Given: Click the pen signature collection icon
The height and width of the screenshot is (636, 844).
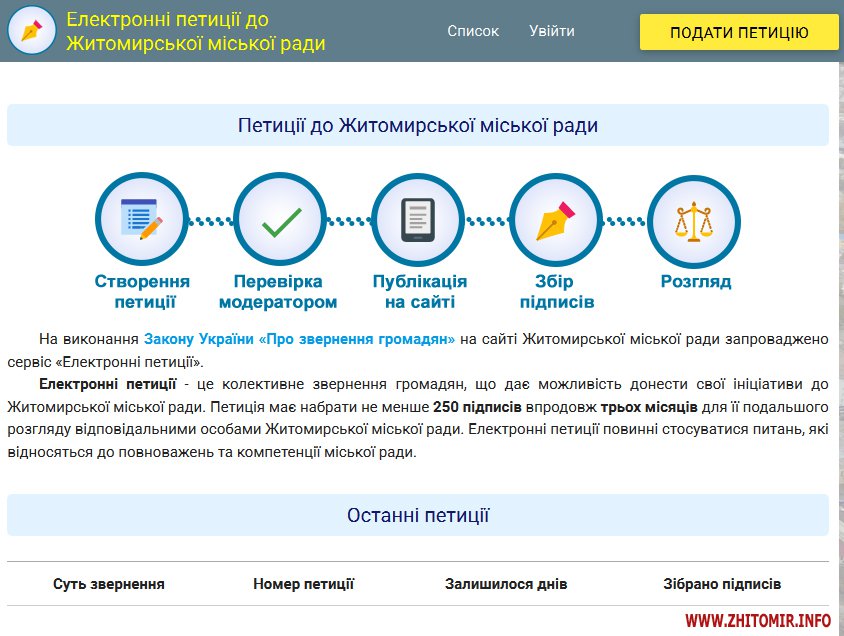Looking at the screenshot, I should tap(556, 219).
